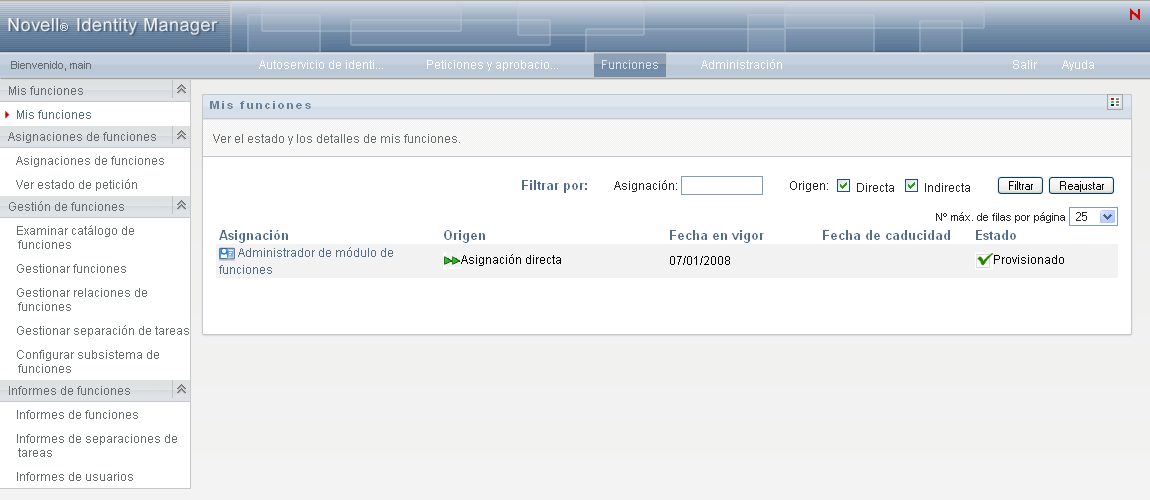Click the green arrows Asignación directa icon
The height and width of the screenshot is (500, 1150).
[452, 260]
